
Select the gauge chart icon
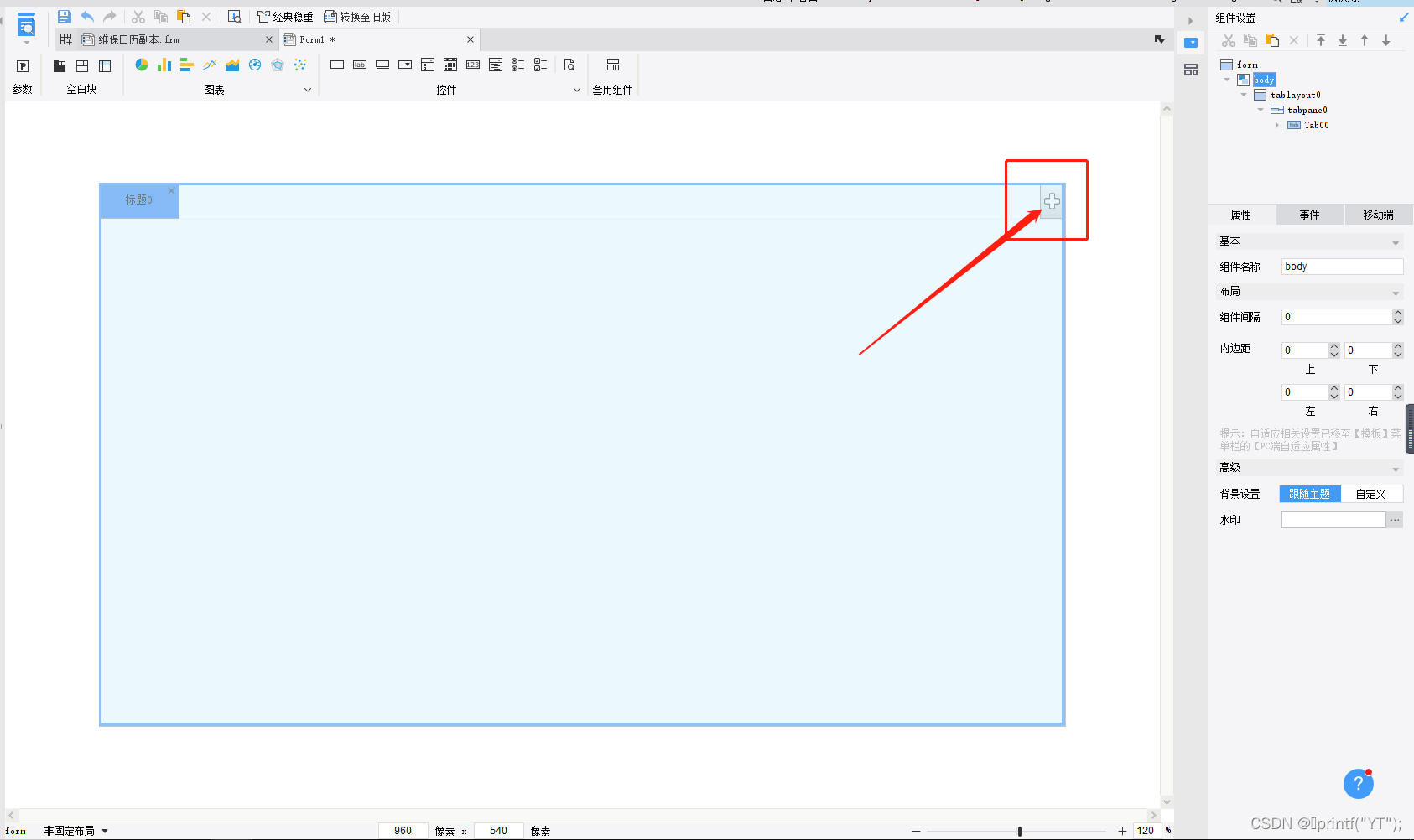(x=255, y=65)
